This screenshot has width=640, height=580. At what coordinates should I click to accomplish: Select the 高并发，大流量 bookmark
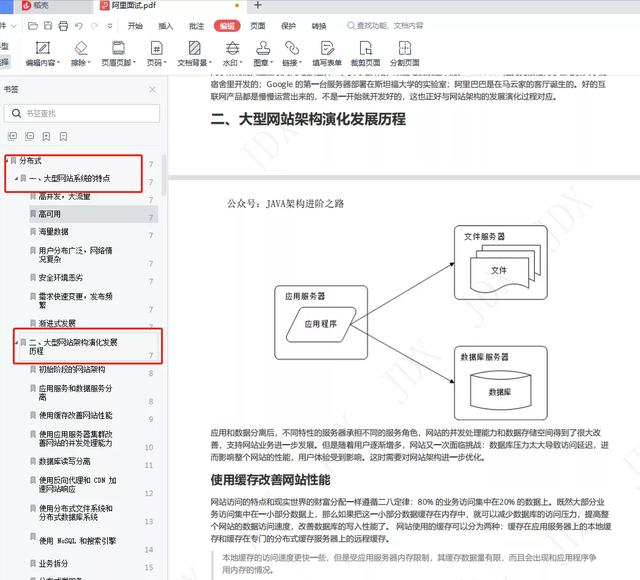[64, 196]
